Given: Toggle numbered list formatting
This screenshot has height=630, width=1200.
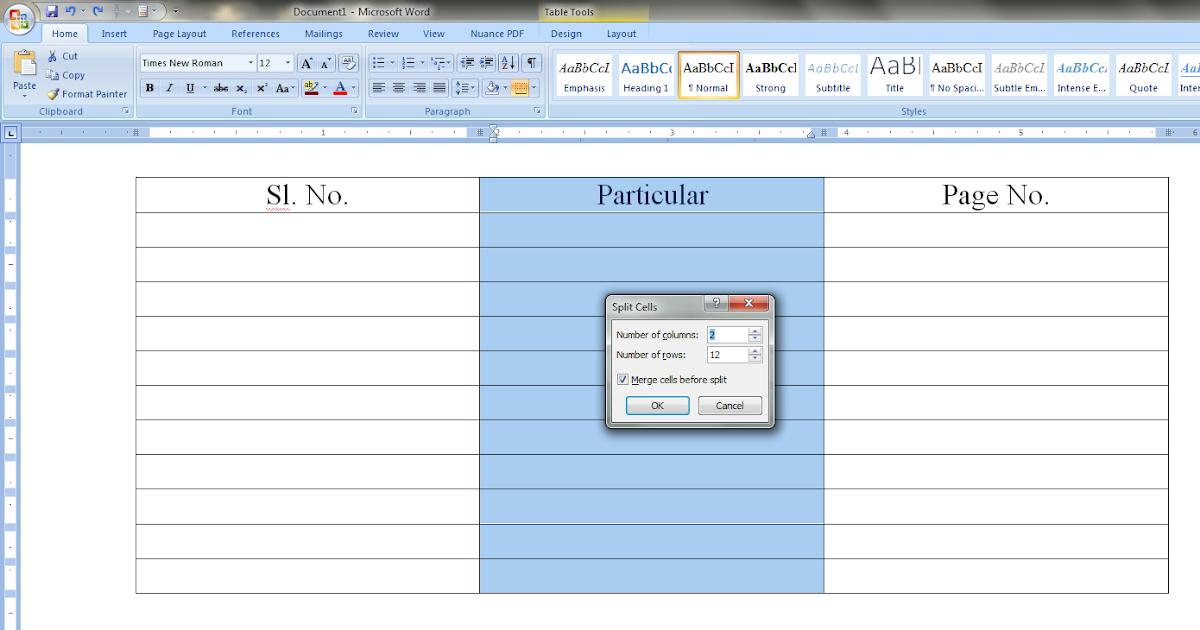Looking at the screenshot, I should click(x=410, y=61).
